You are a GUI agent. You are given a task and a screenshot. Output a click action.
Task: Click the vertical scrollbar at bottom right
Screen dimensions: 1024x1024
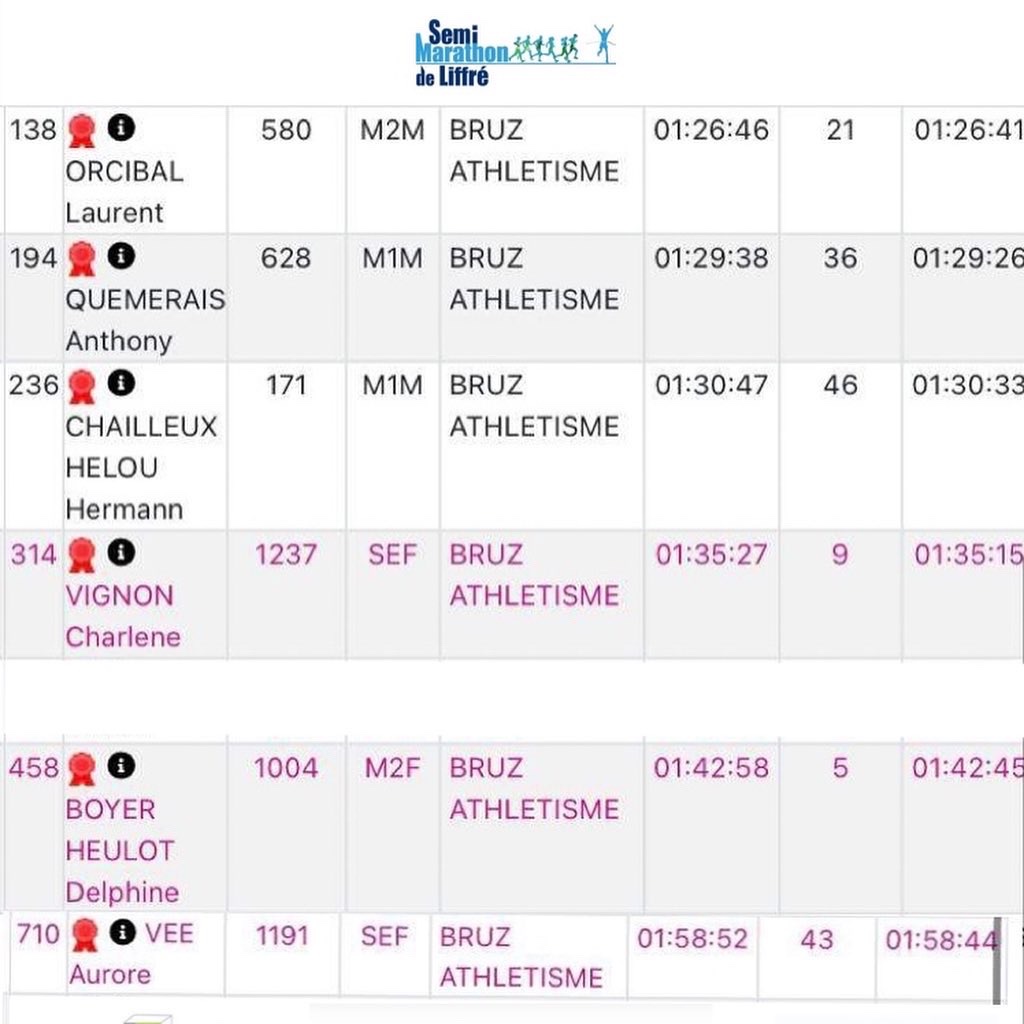pos(997,959)
